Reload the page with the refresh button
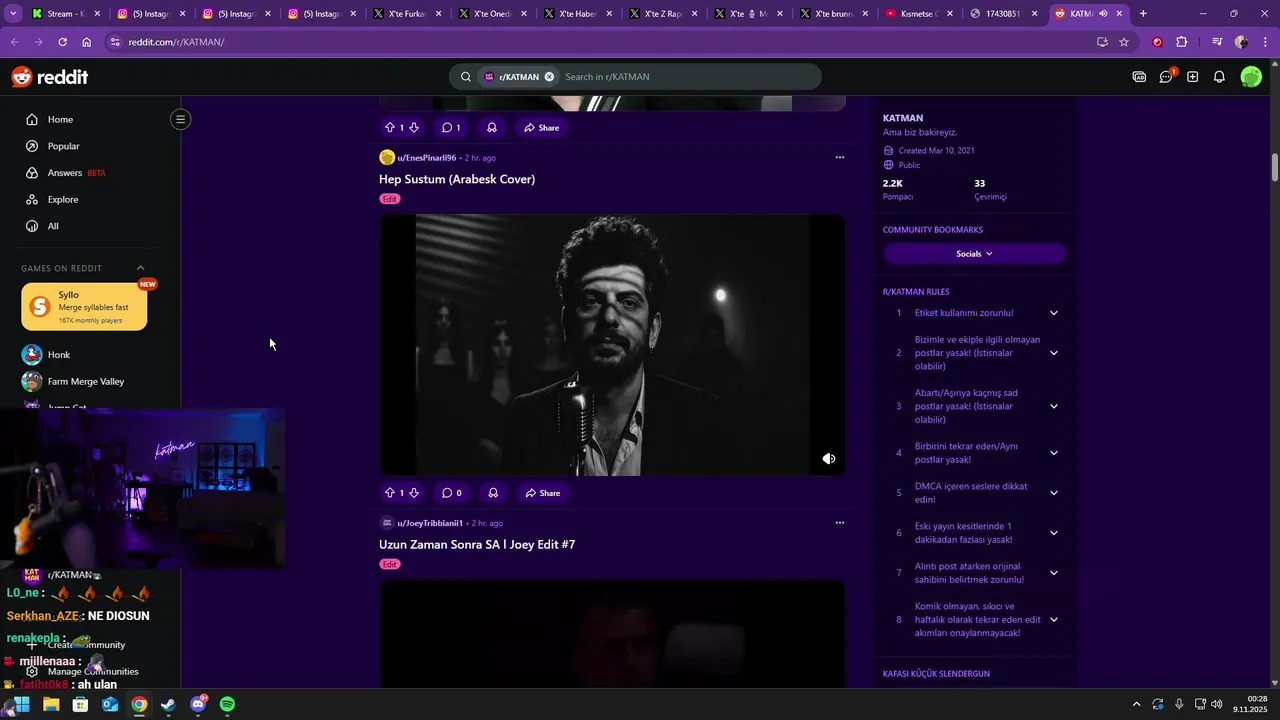 pos(62,42)
